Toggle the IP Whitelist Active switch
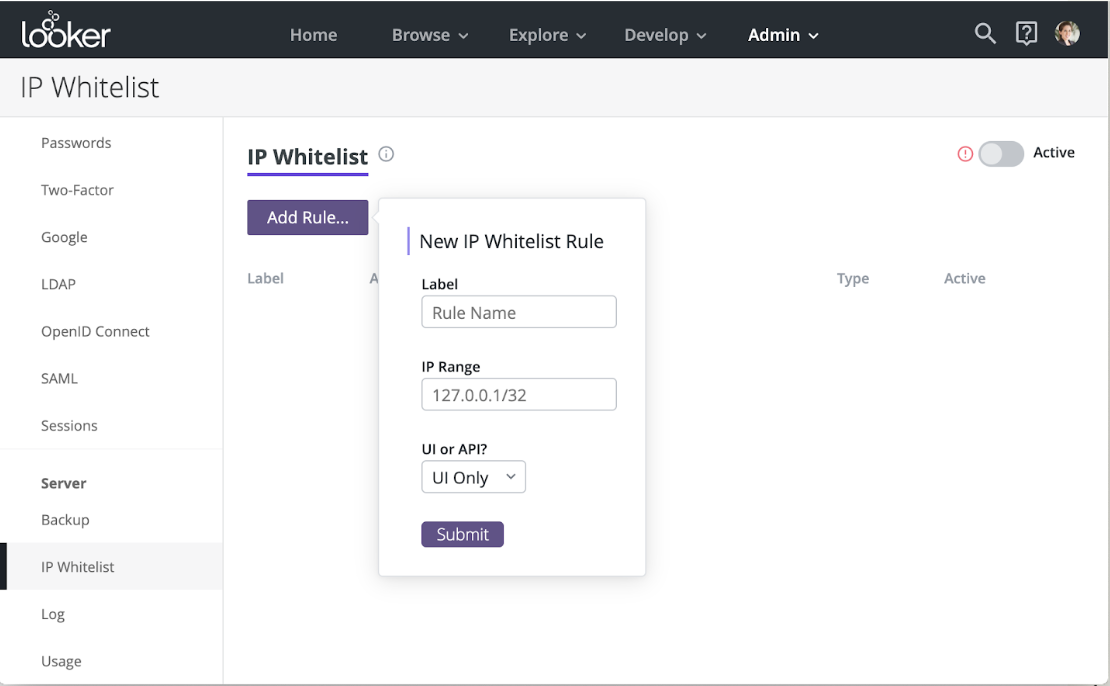The height and width of the screenshot is (686, 1110). [x=1000, y=154]
